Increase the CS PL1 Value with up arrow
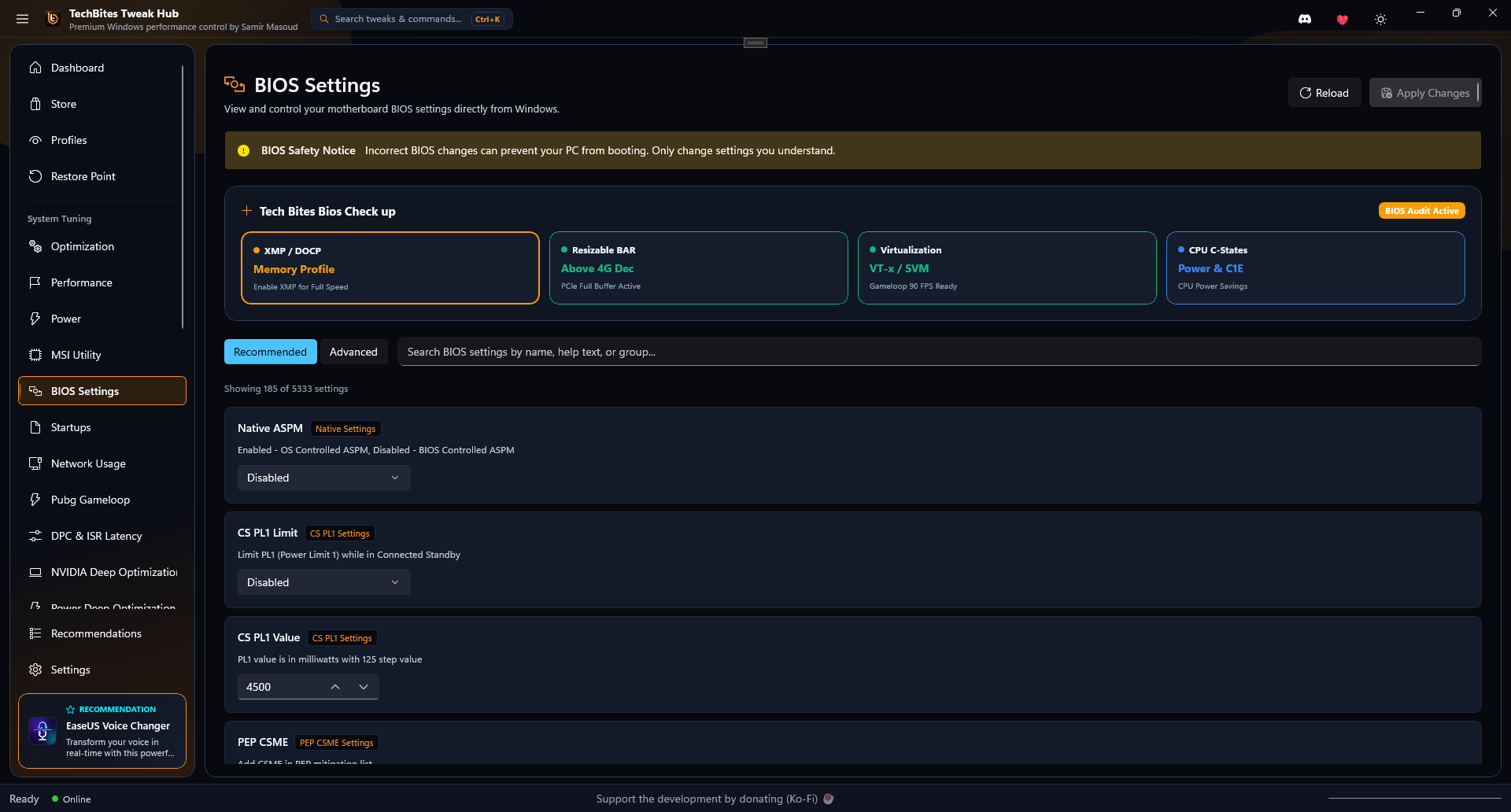The width and height of the screenshot is (1511, 812). 335,687
